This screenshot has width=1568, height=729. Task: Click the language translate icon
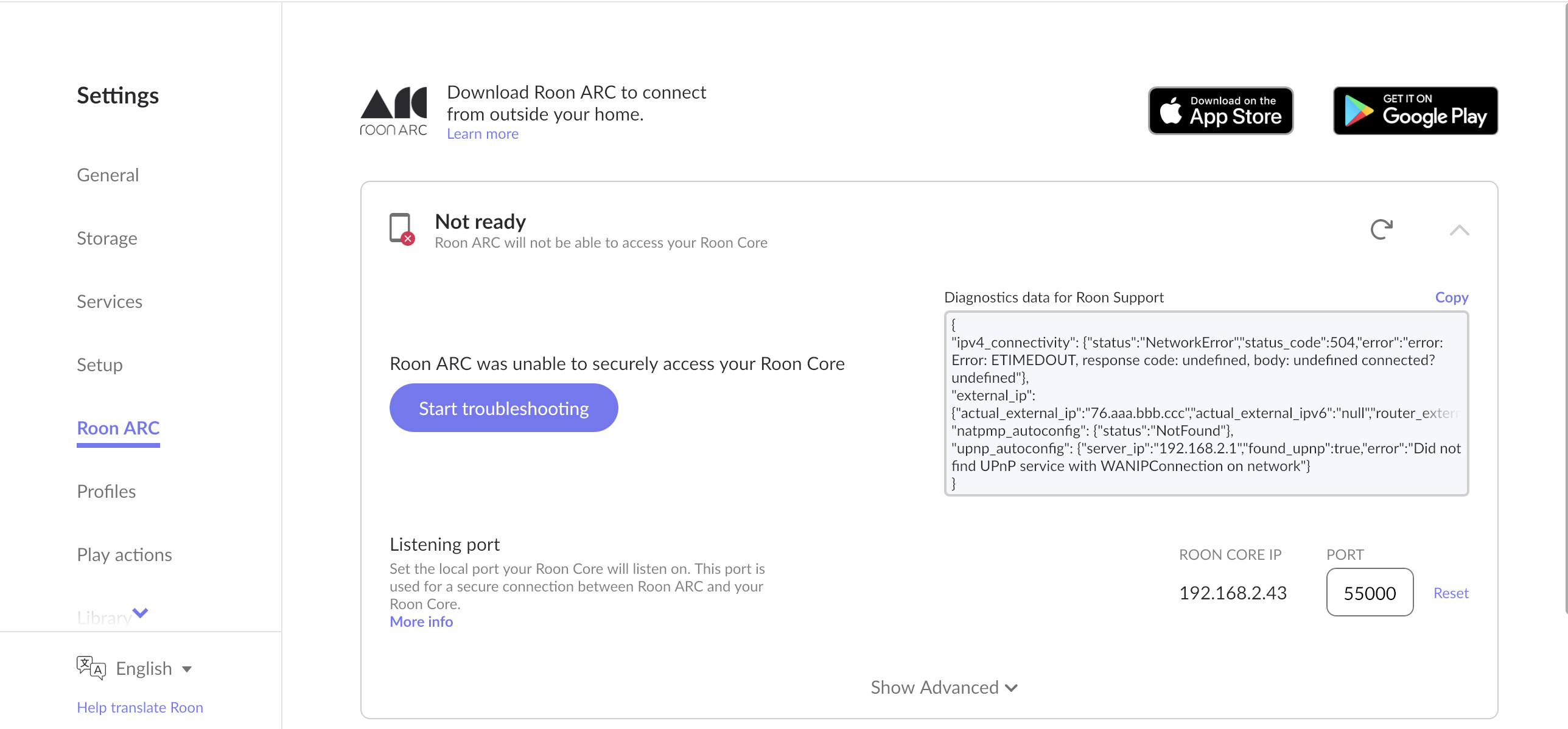click(x=91, y=668)
